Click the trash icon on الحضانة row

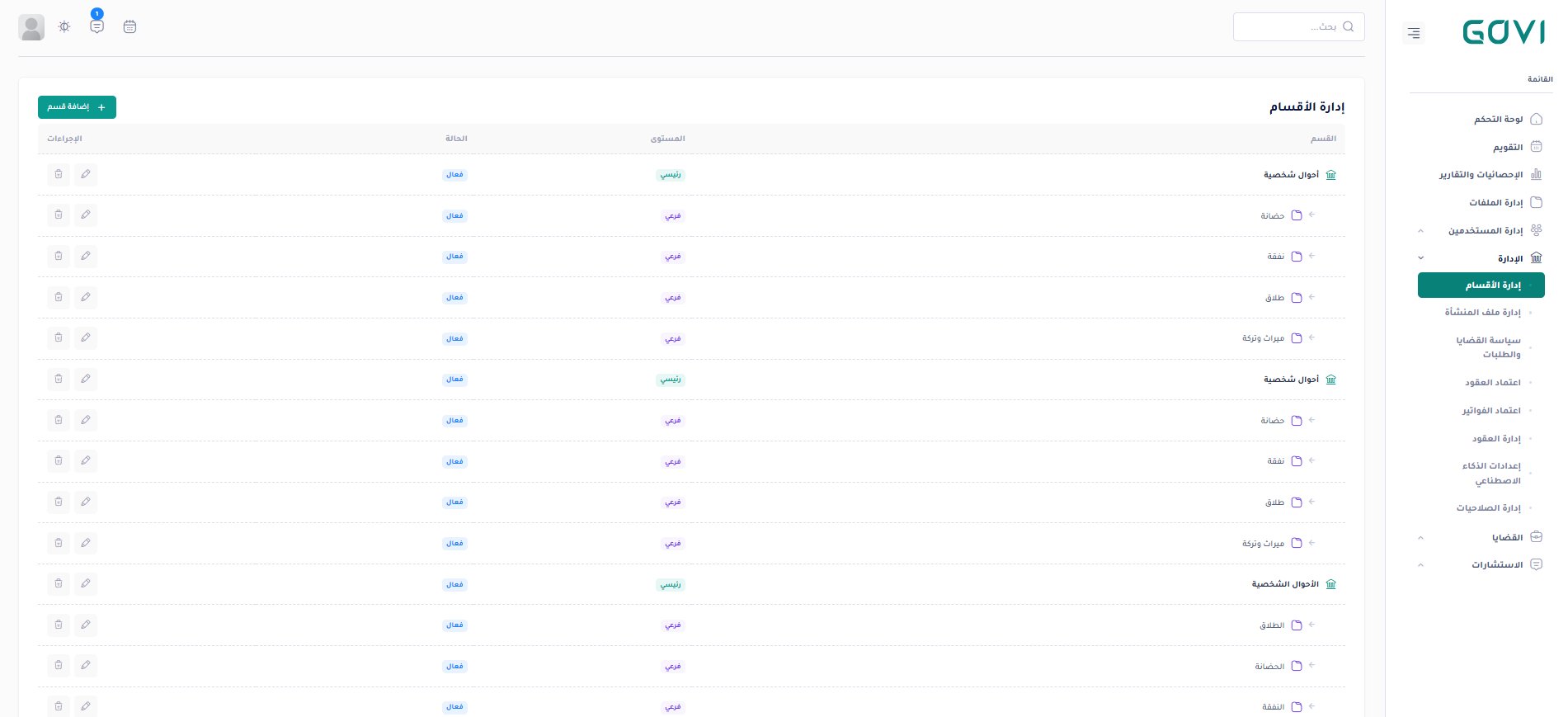(58, 666)
